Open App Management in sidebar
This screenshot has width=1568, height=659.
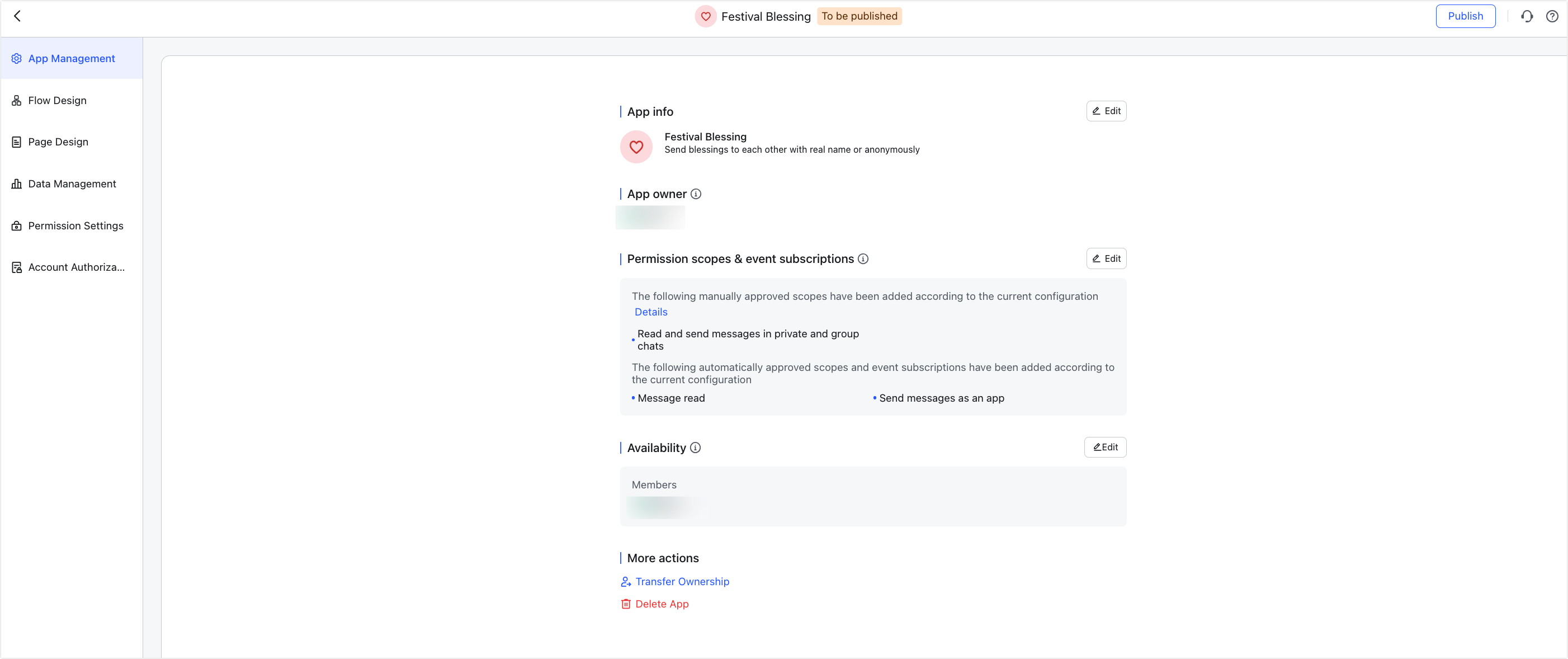pyautogui.click(x=71, y=59)
